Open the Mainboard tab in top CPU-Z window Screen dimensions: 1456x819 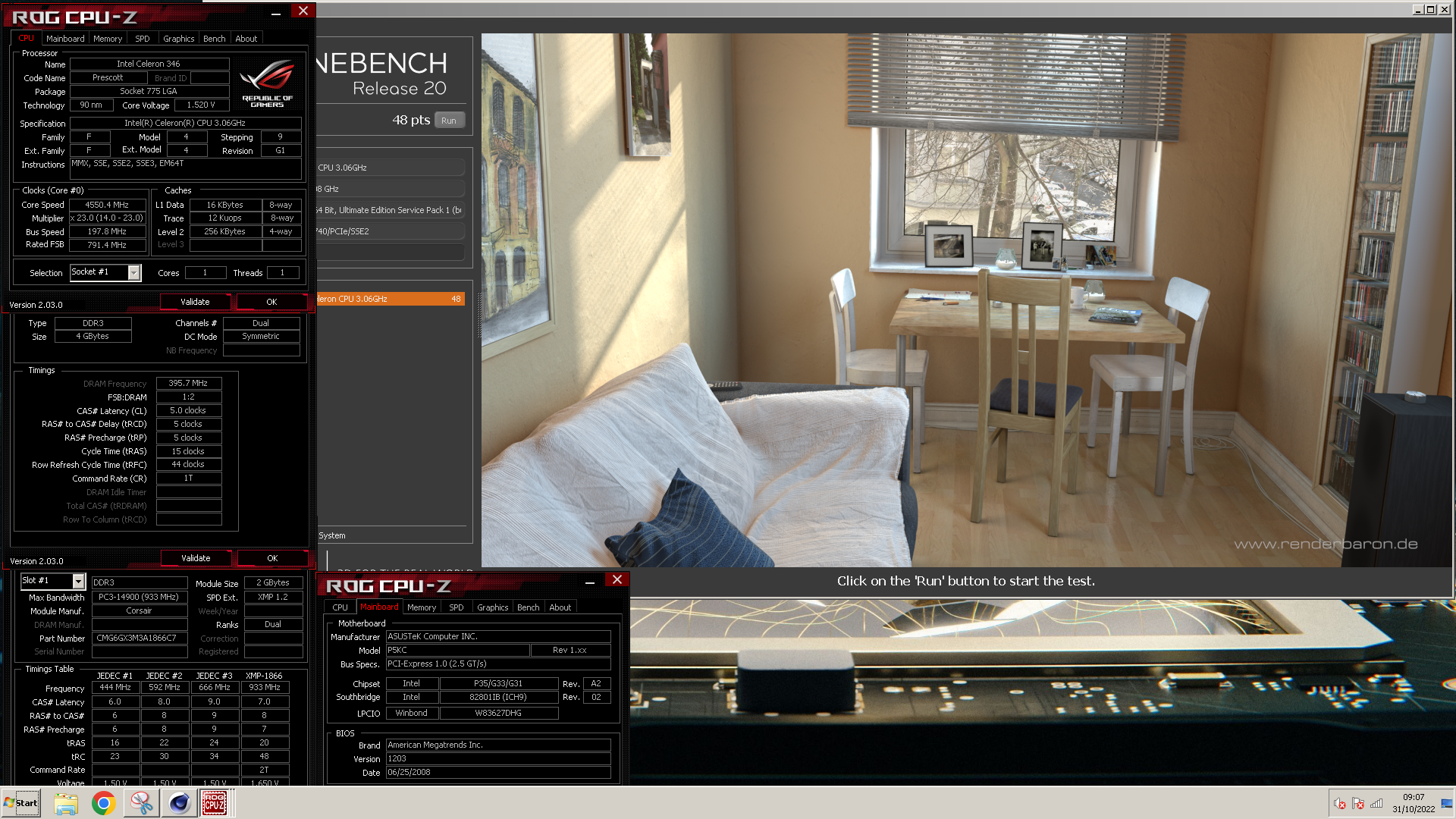click(x=65, y=39)
